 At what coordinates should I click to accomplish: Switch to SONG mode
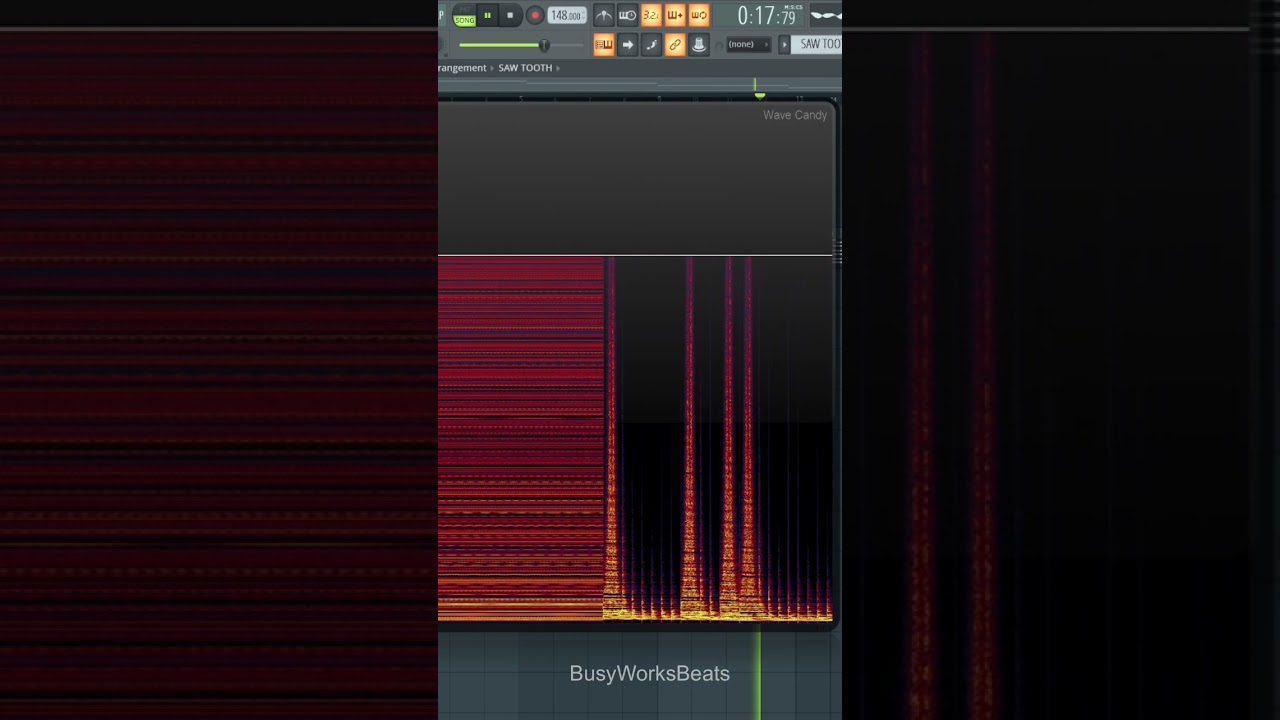[464, 21]
